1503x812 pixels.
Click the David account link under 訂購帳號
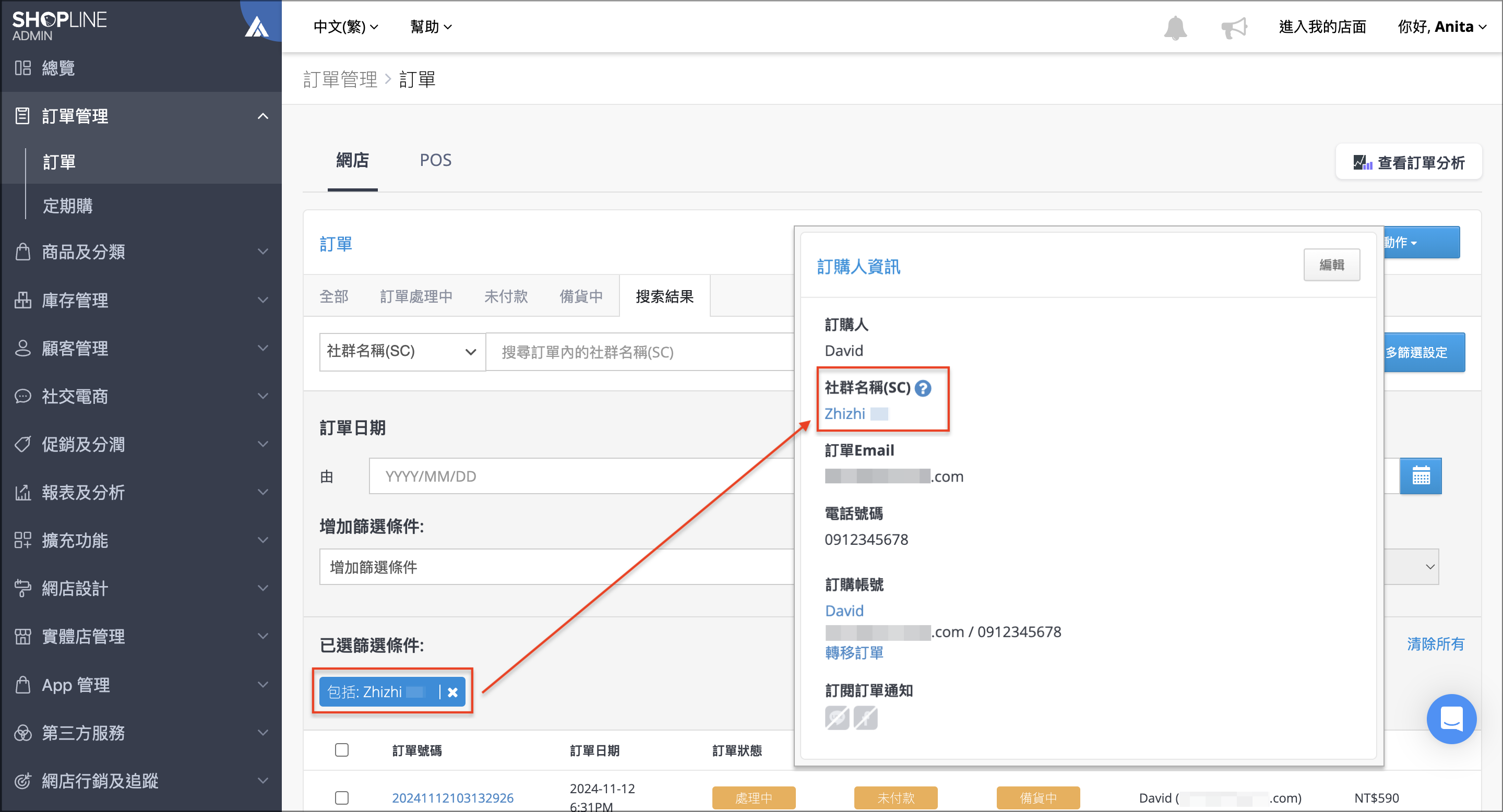coord(844,610)
